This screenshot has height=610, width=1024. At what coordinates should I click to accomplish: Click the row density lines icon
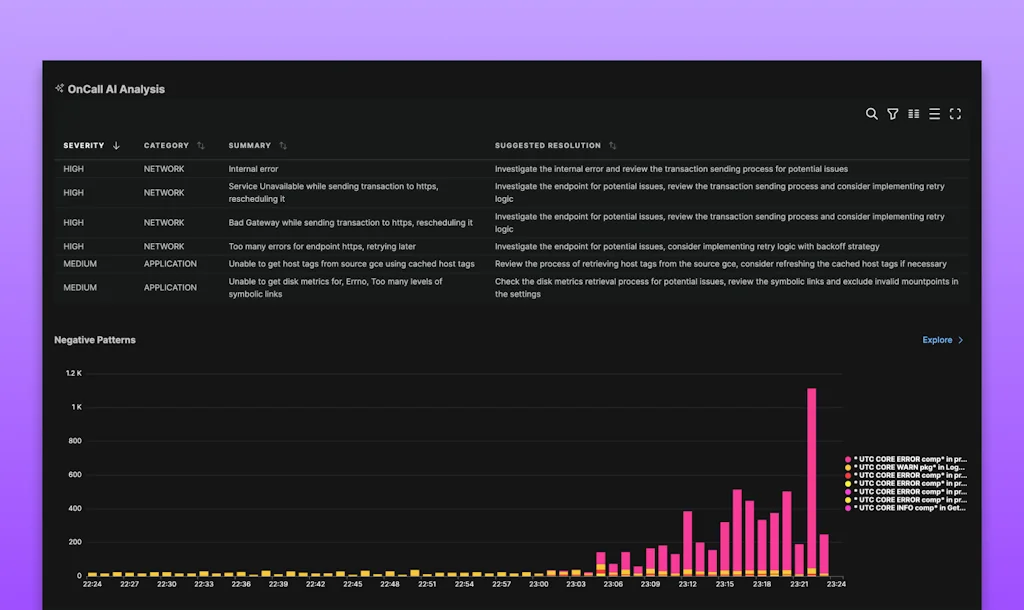point(934,114)
